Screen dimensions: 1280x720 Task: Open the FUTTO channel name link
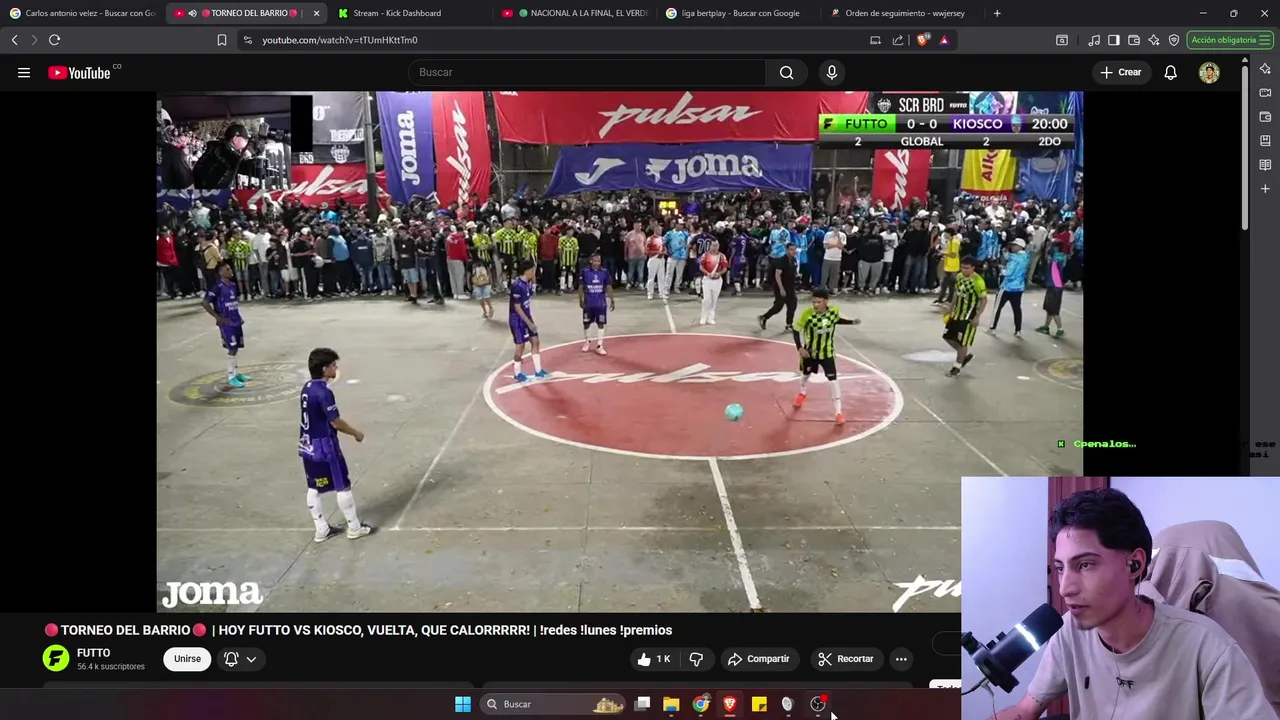point(93,652)
